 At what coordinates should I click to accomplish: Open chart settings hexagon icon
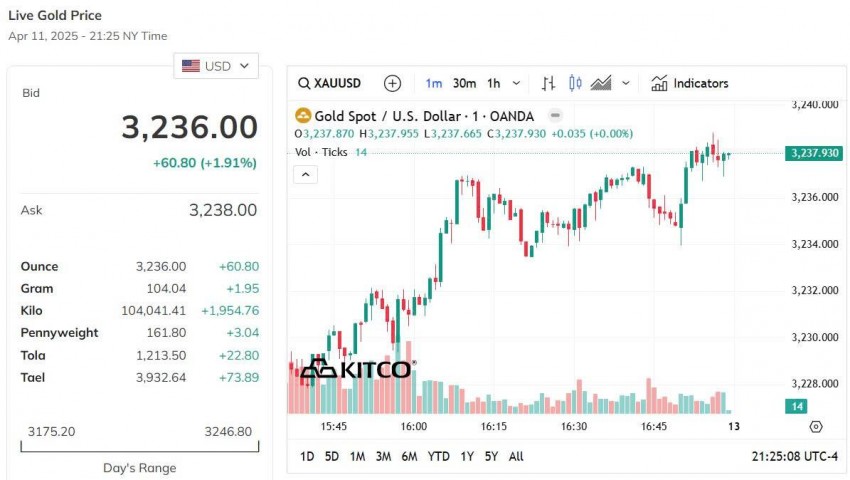815,427
